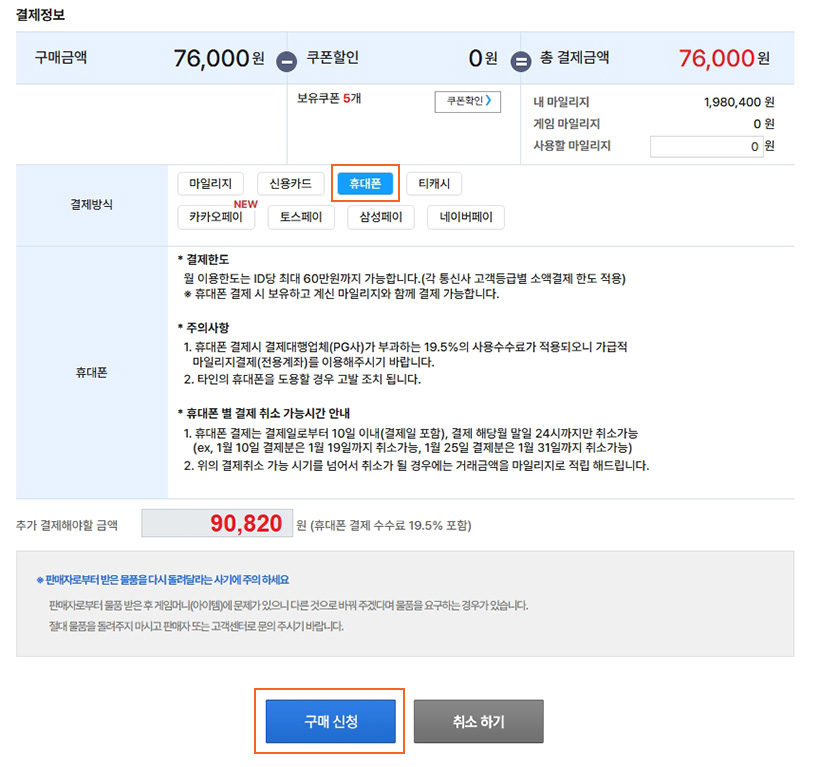
Task: Click the red NEW badge above 카카오페이
Action: [x=246, y=202]
